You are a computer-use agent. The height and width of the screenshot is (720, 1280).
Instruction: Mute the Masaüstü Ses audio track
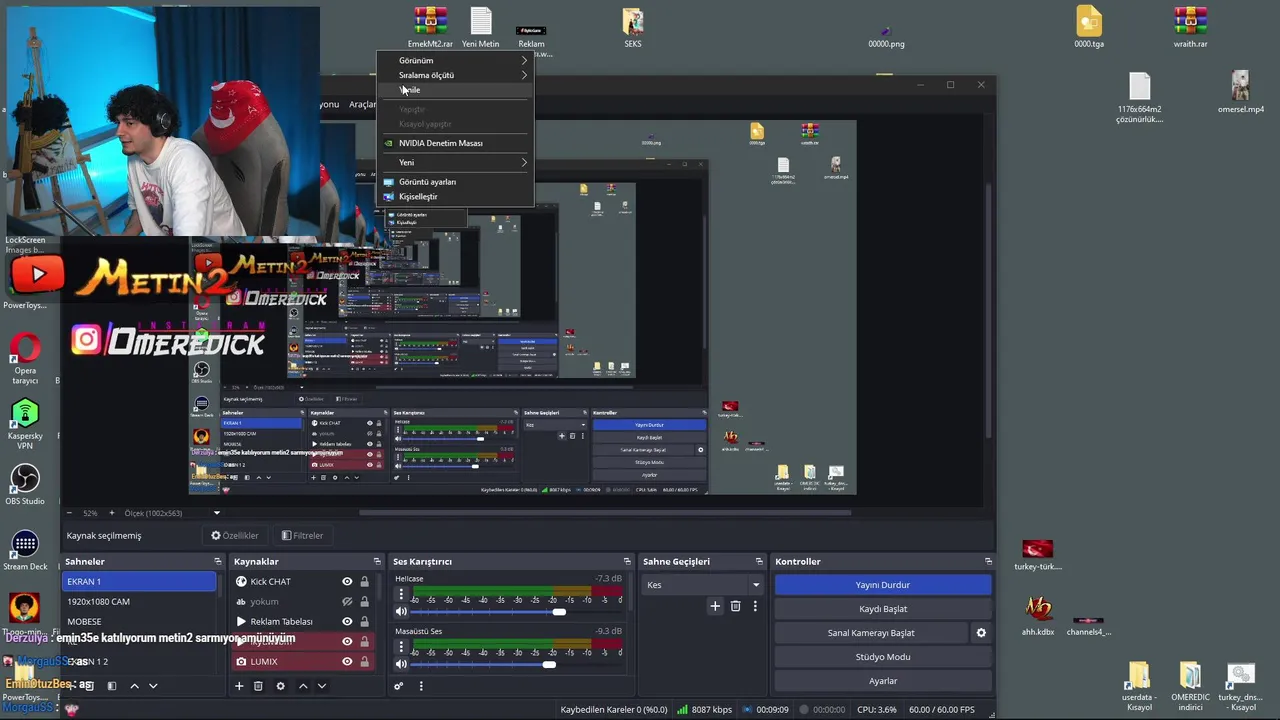coord(401,665)
